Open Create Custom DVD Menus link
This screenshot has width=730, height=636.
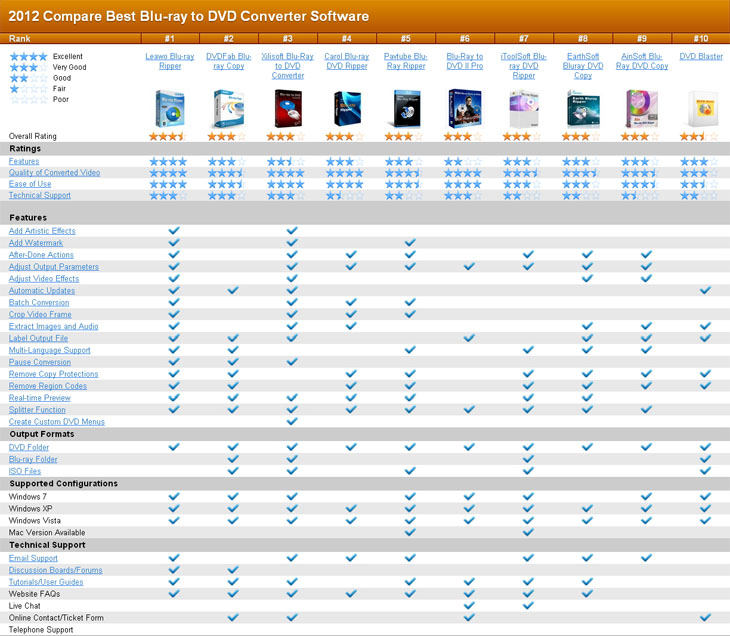pos(56,422)
